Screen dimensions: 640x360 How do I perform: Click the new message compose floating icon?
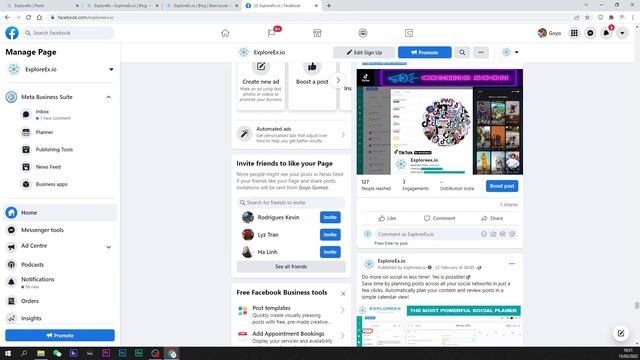(621, 333)
